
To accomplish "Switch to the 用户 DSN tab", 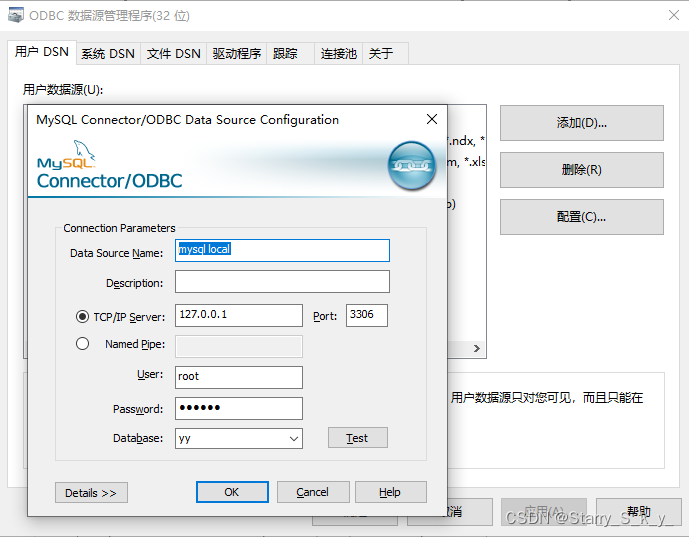I will coord(42,52).
